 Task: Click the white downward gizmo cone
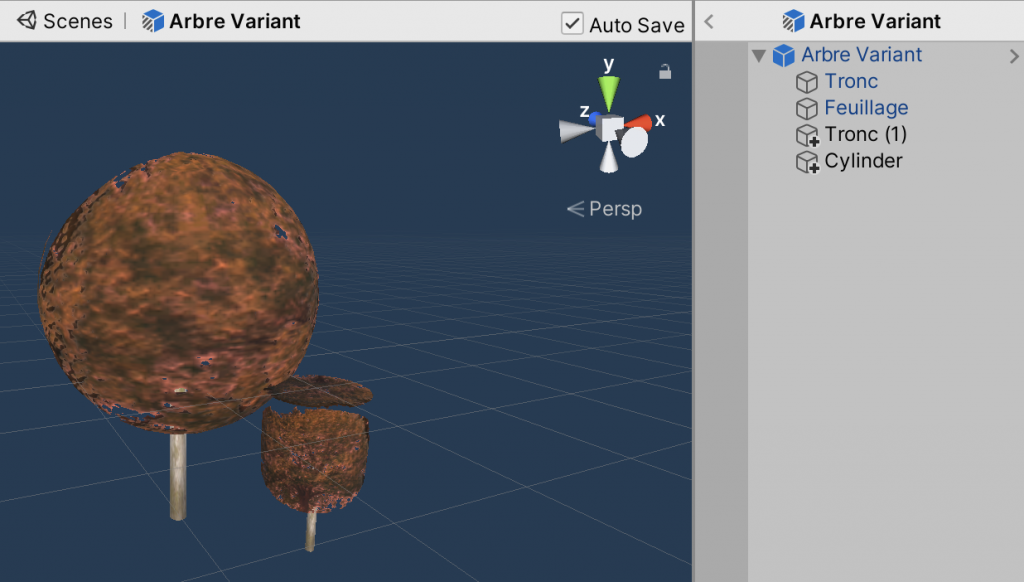tap(608, 158)
